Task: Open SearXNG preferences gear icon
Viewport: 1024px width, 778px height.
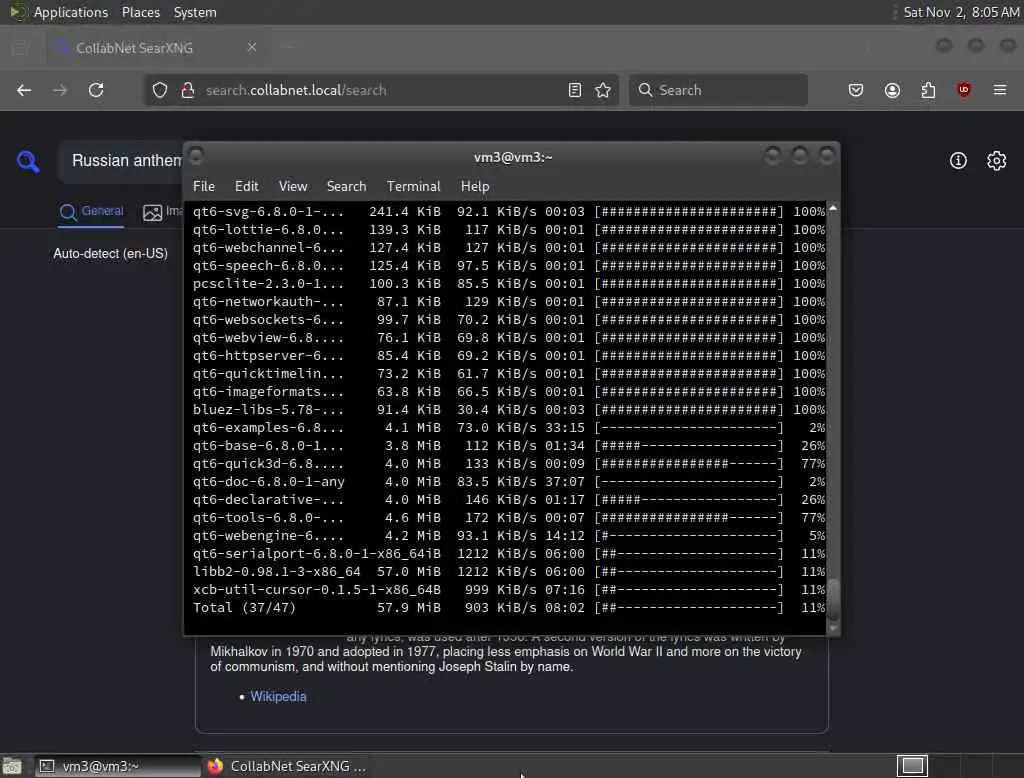Action: [x=997, y=161]
